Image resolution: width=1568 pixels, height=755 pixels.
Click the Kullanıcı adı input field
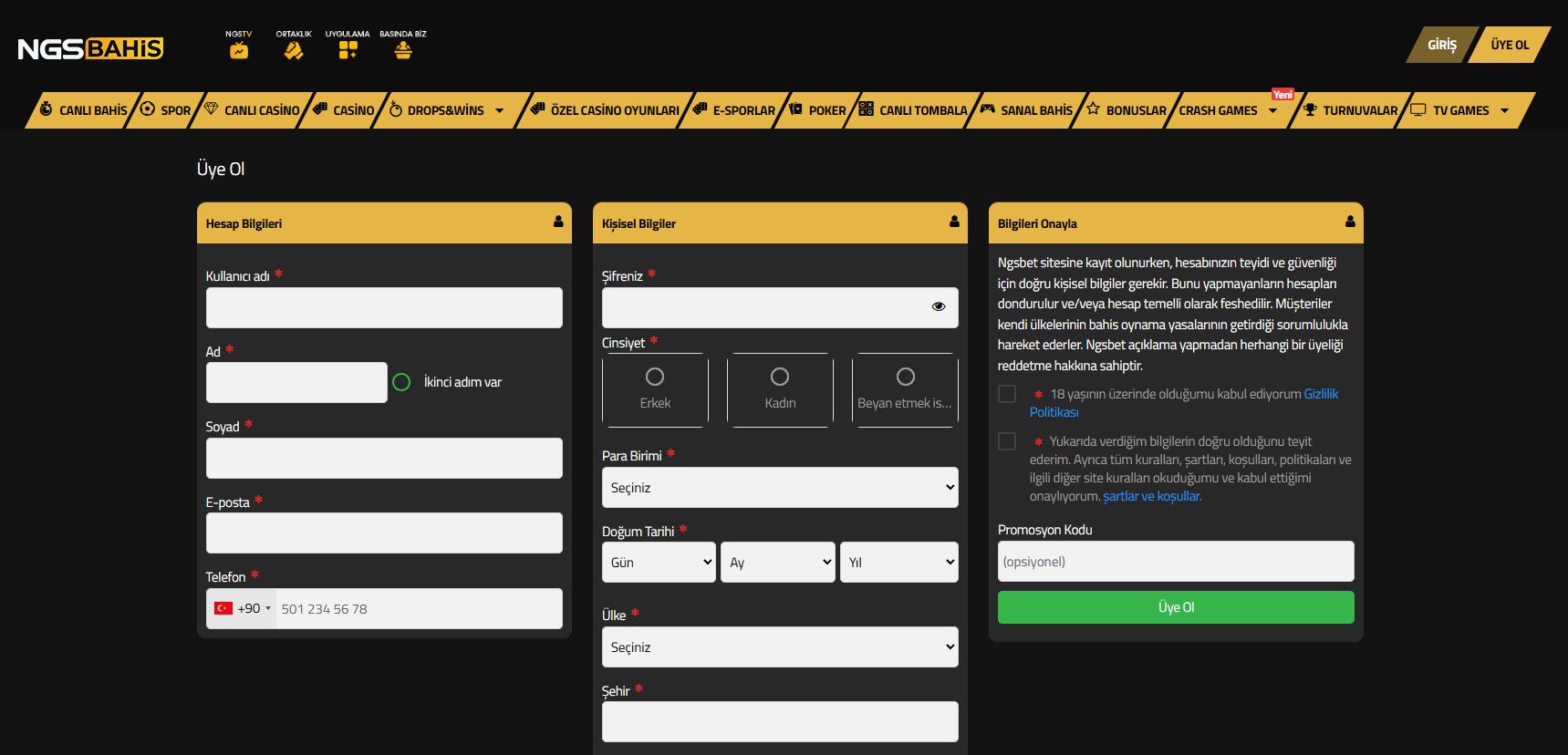(384, 308)
